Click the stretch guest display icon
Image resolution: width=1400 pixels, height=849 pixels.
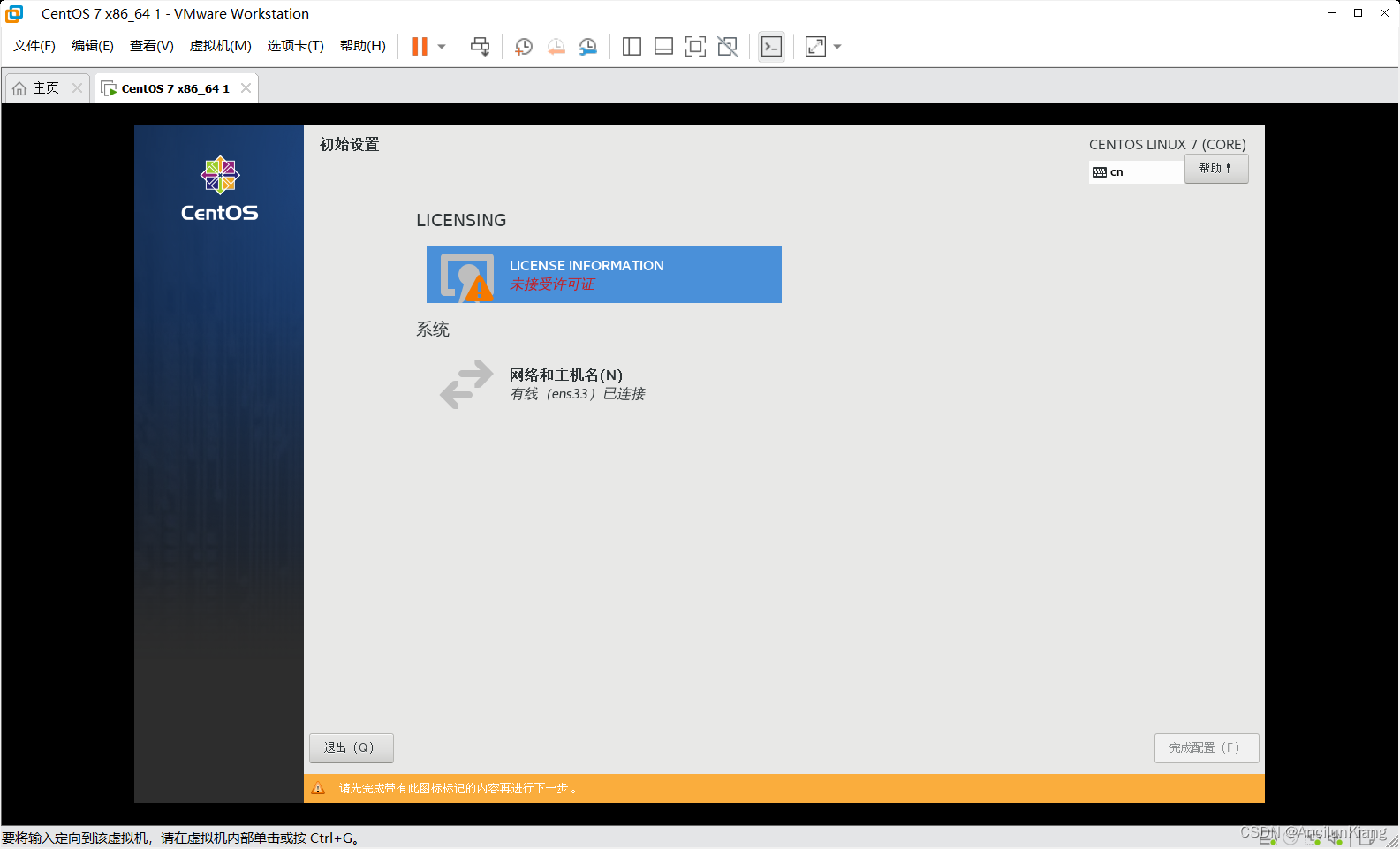[x=815, y=47]
